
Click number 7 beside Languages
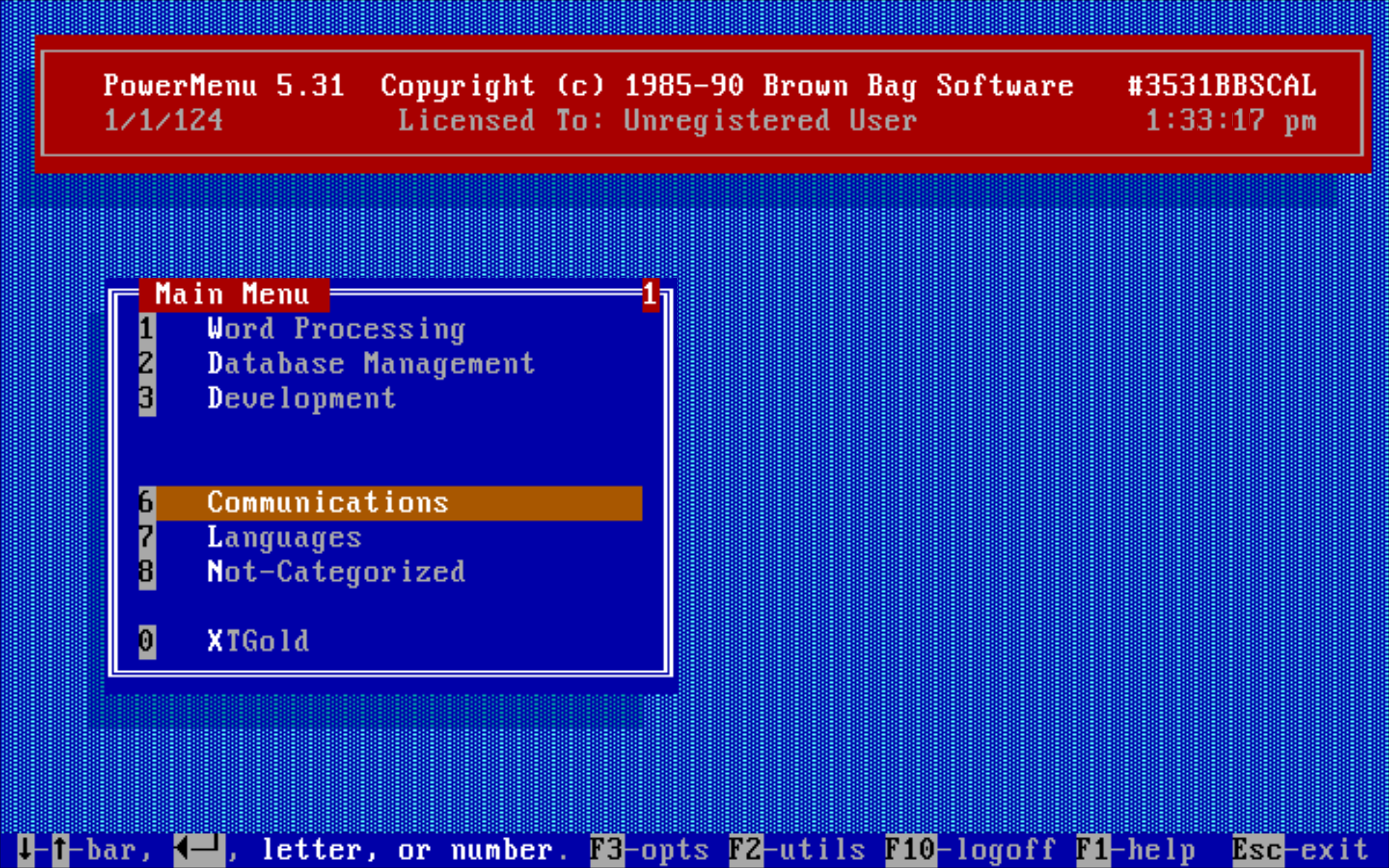coord(147,537)
